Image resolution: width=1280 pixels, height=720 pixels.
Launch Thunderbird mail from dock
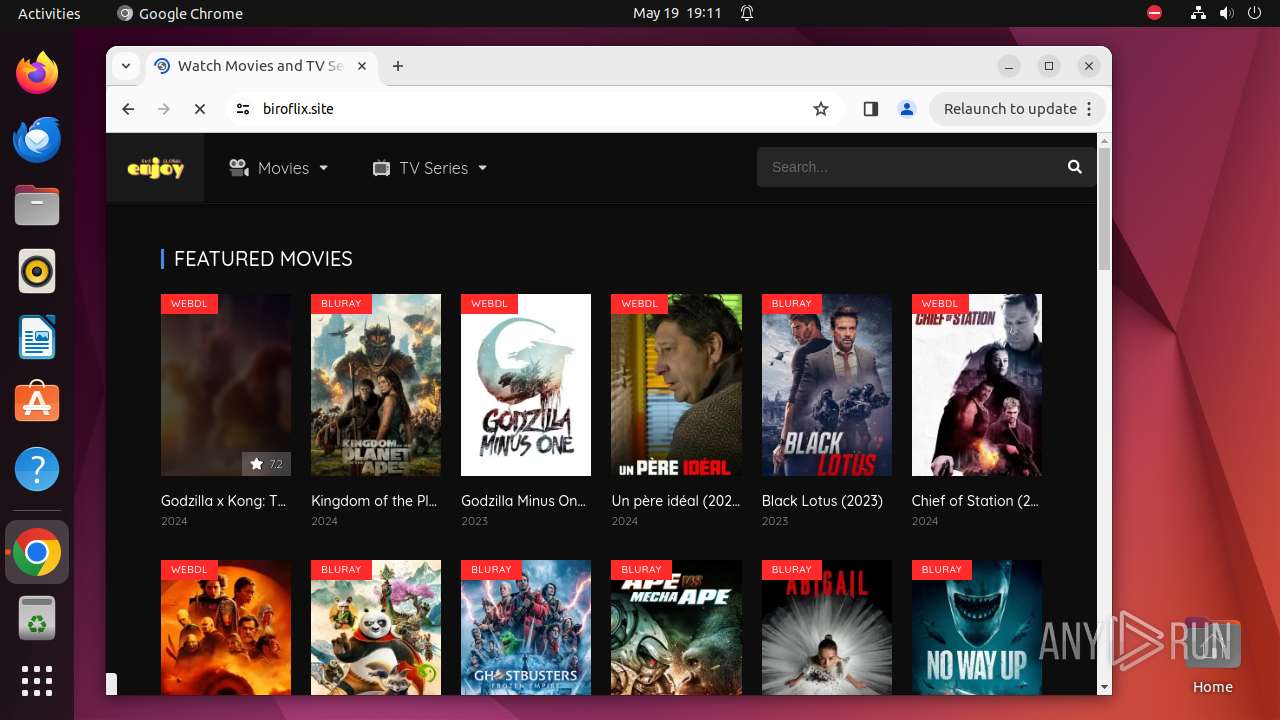[x=37, y=139]
